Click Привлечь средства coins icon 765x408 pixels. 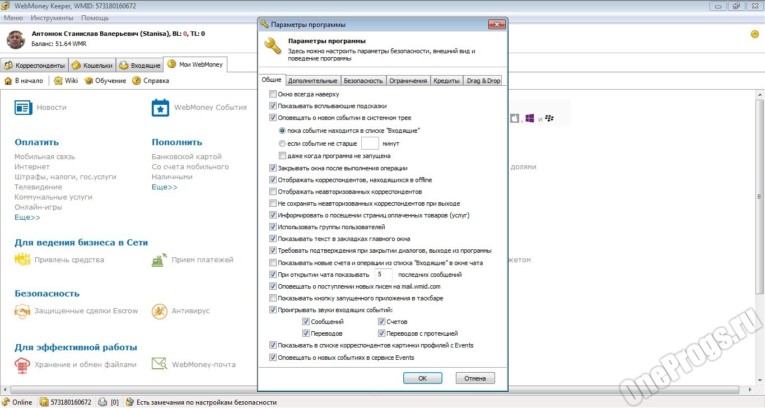tap(22, 260)
